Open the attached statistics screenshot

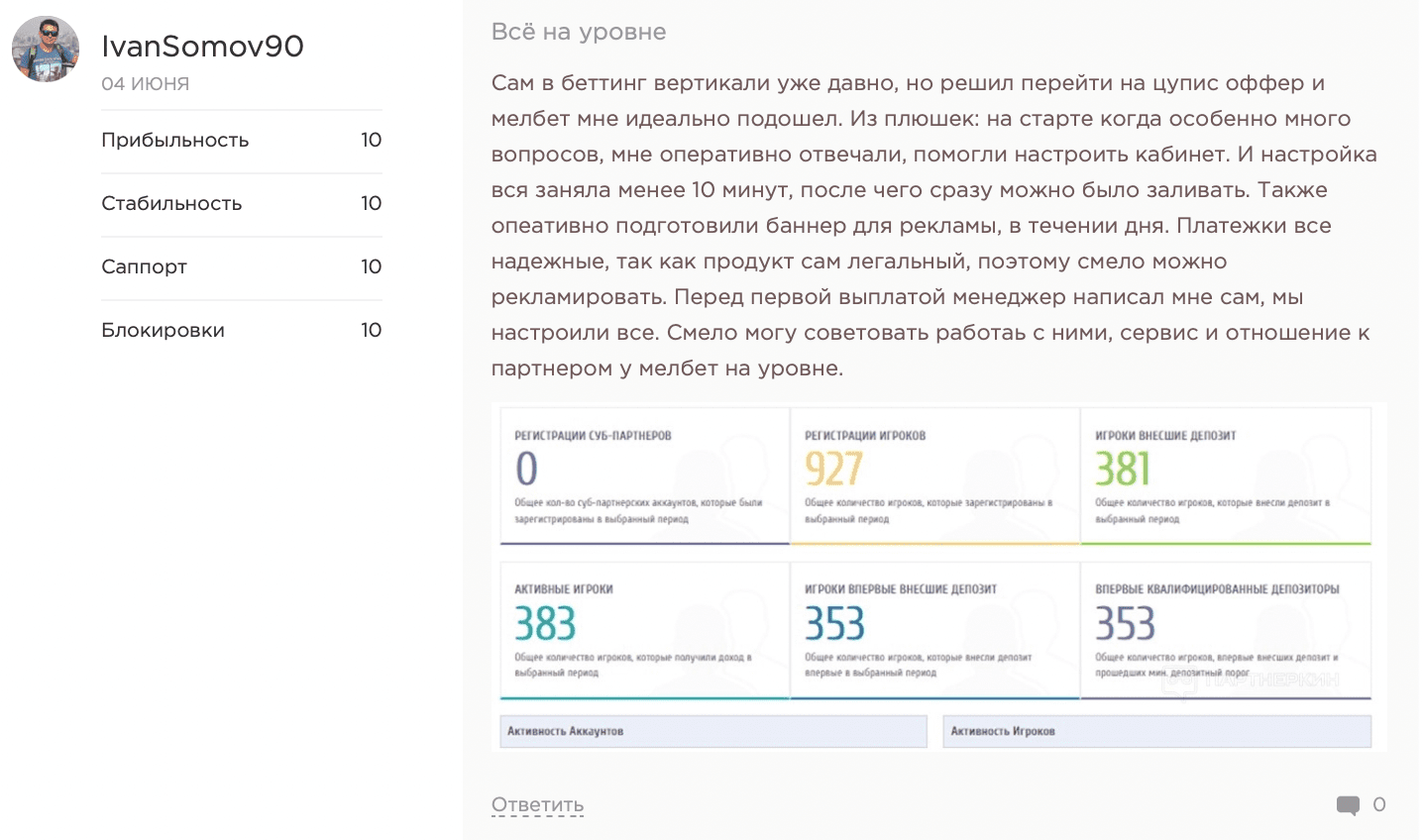click(x=938, y=577)
